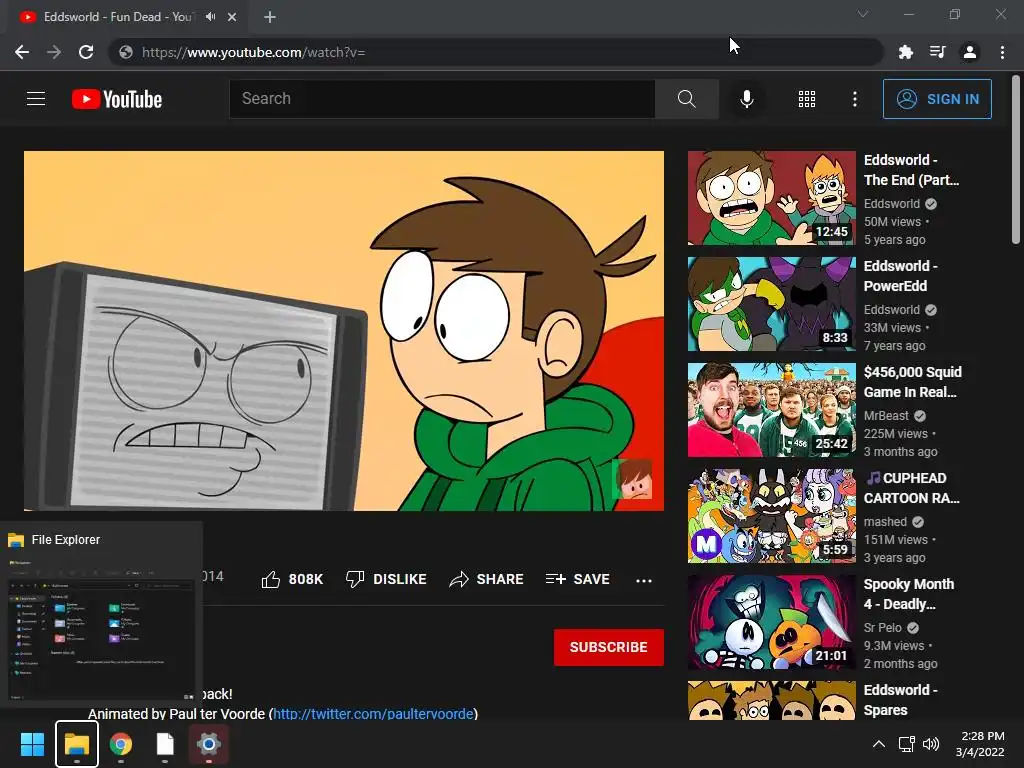Viewport: 1024px width, 768px height.
Task: Click blank document taskbar icon
Action: pos(165,744)
